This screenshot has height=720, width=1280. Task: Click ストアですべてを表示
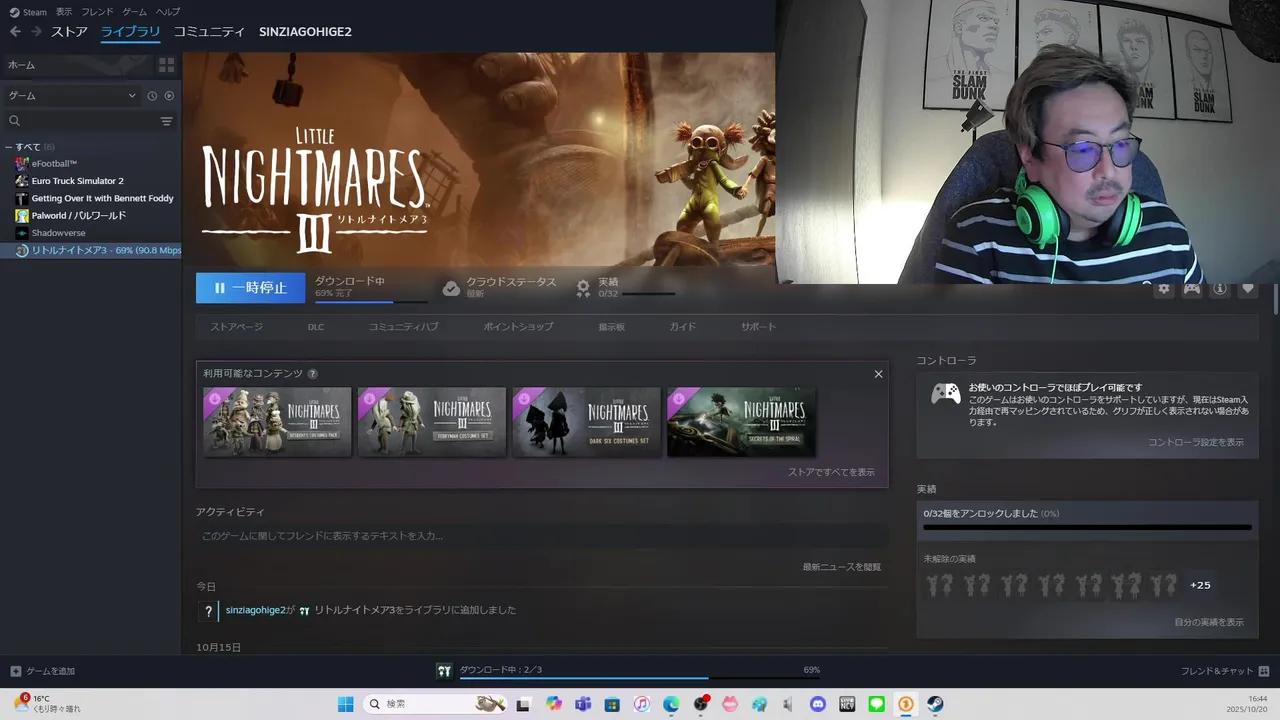pos(831,472)
